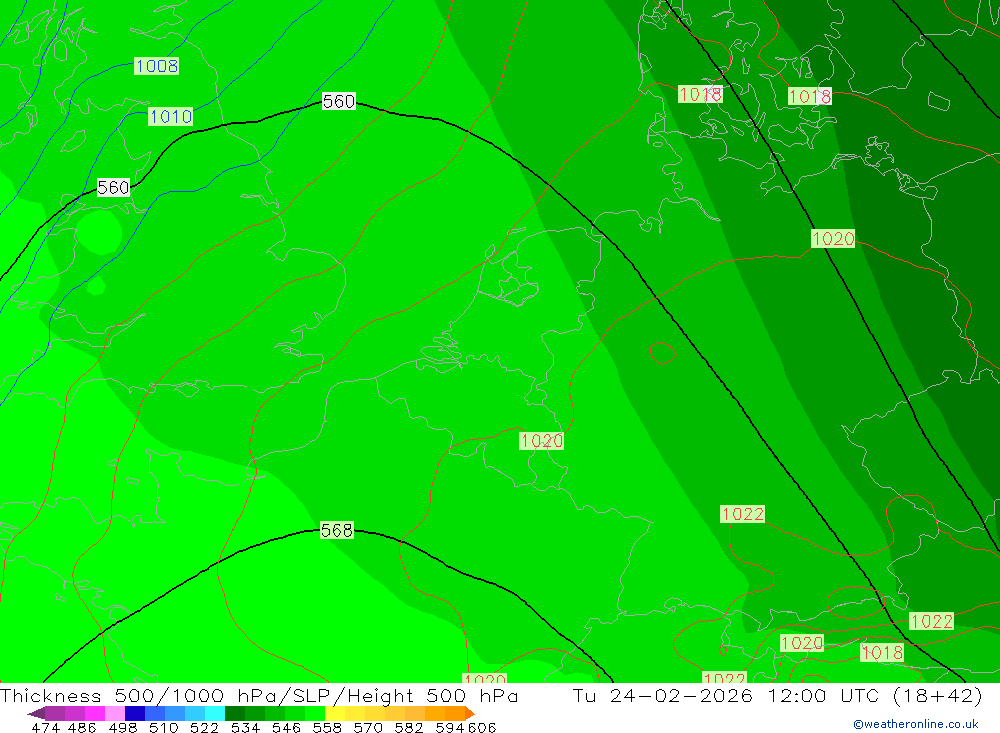
Task: Click the (18+42) forecast run text
Action: (938, 696)
